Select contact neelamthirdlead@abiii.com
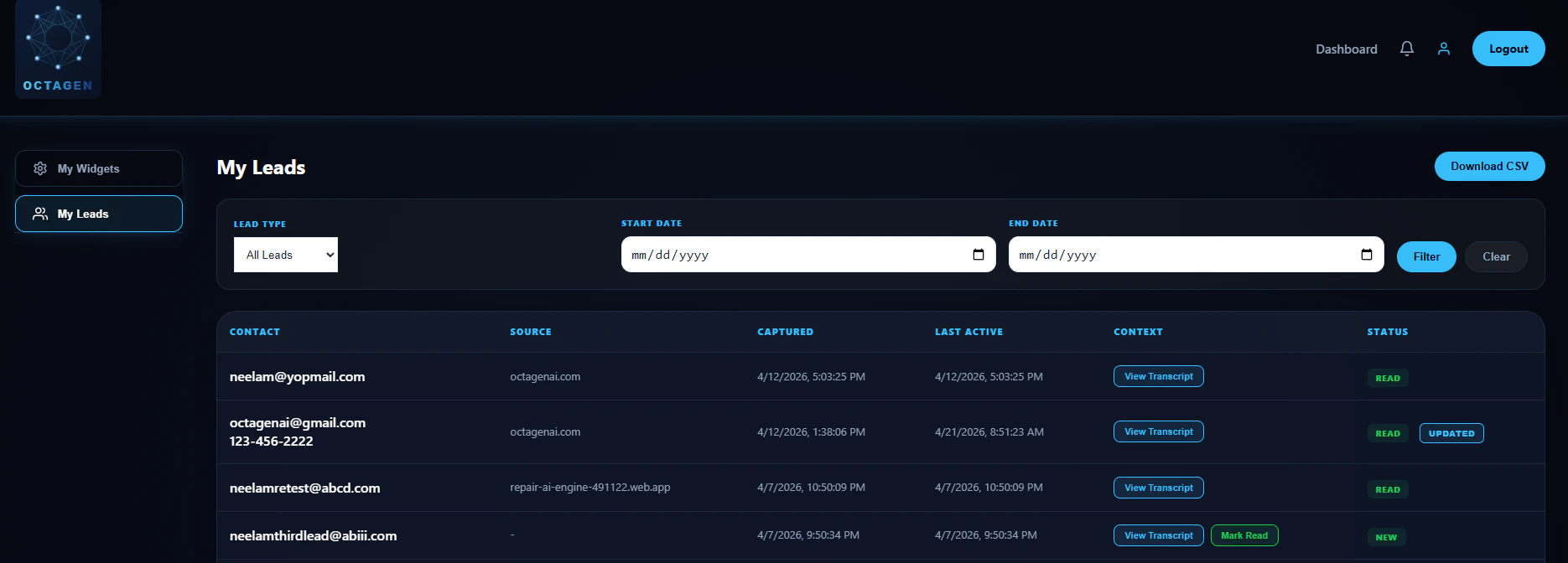1568x563 pixels. click(313, 536)
